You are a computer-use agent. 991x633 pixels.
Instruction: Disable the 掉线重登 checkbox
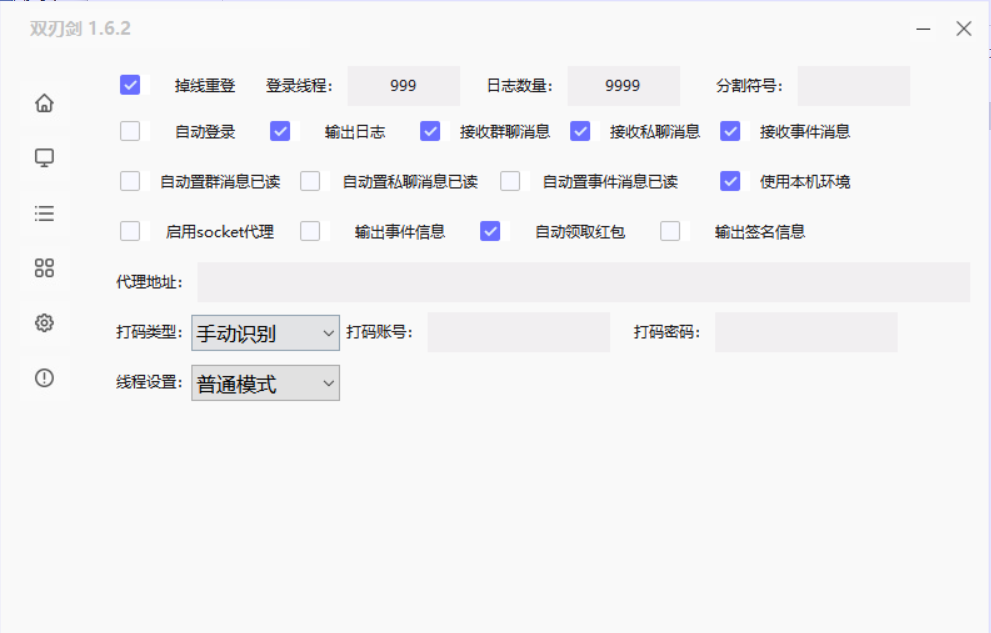pyautogui.click(x=130, y=85)
